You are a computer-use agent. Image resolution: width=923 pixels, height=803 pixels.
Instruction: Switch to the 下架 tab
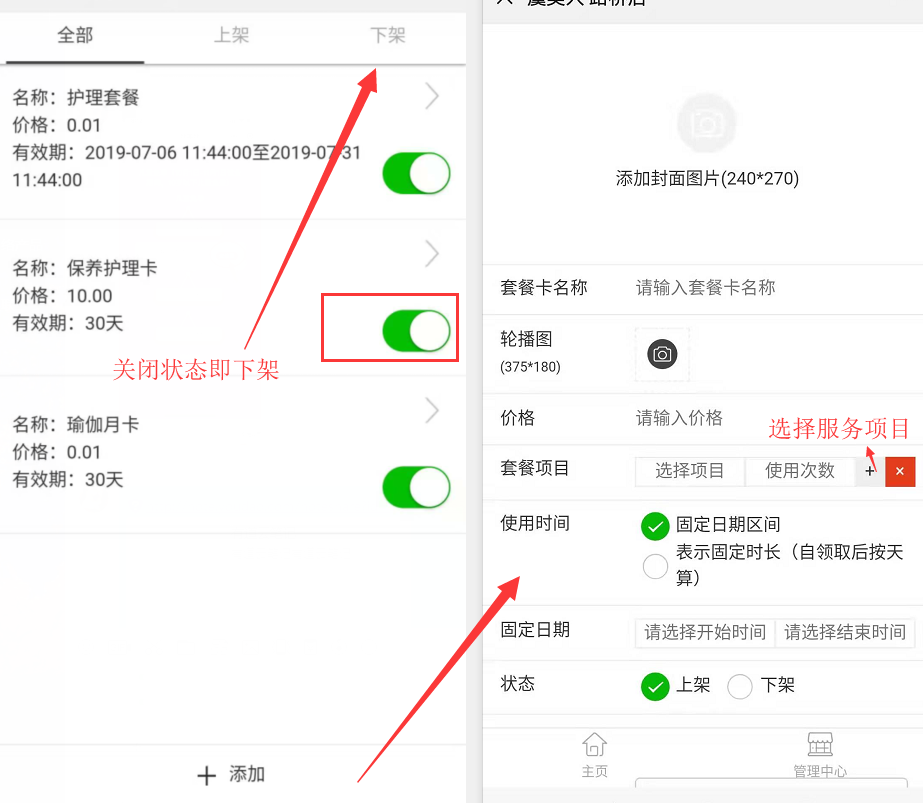(x=388, y=35)
